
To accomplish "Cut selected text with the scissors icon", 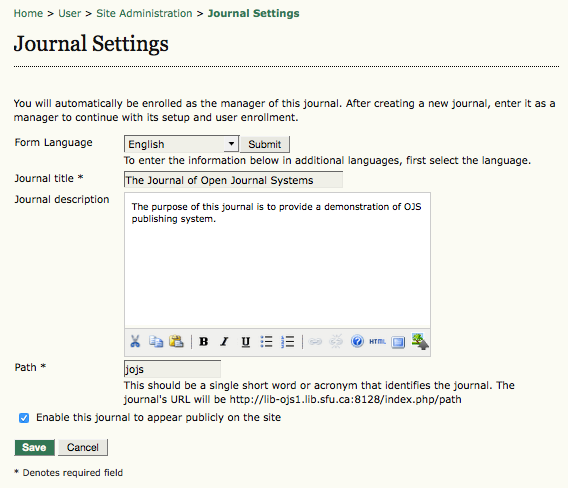I will tap(135, 341).
